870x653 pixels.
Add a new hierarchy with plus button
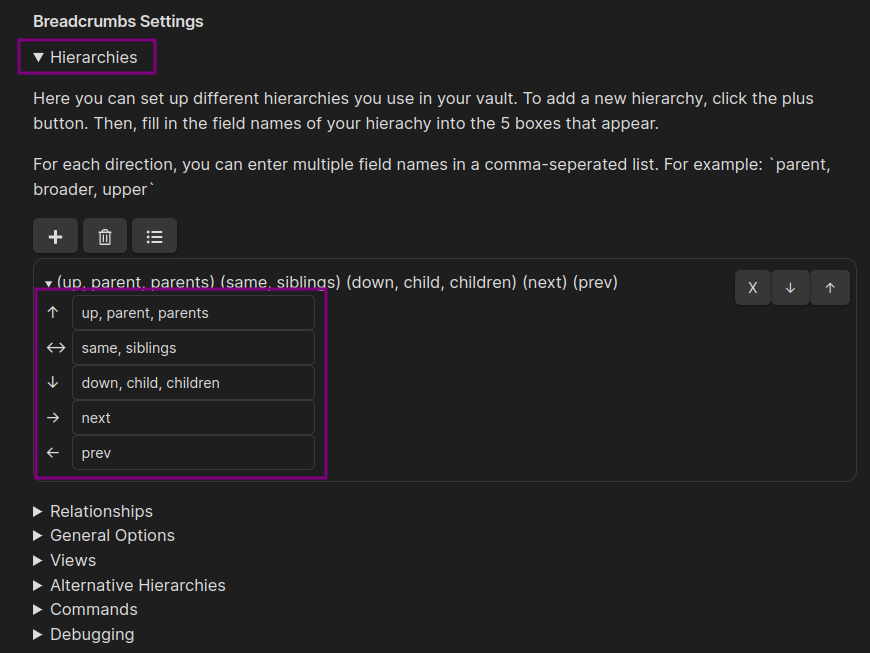(x=55, y=236)
